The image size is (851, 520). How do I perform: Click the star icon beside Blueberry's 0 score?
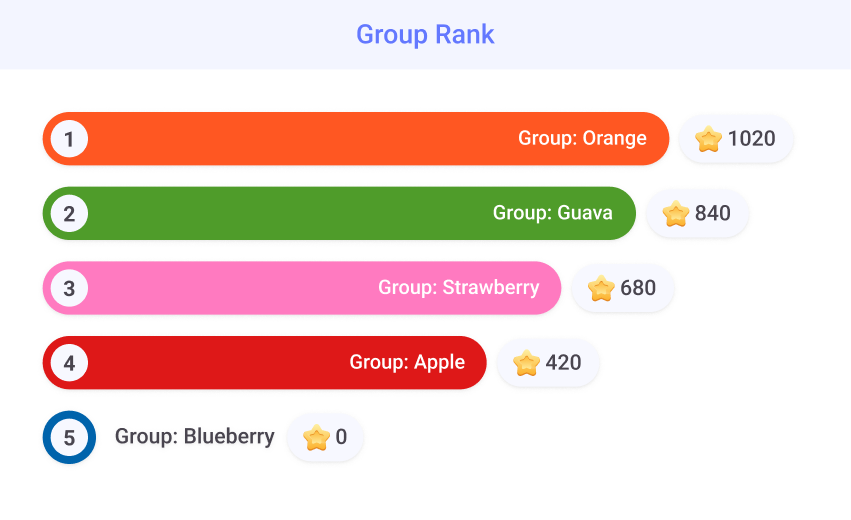click(x=316, y=437)
